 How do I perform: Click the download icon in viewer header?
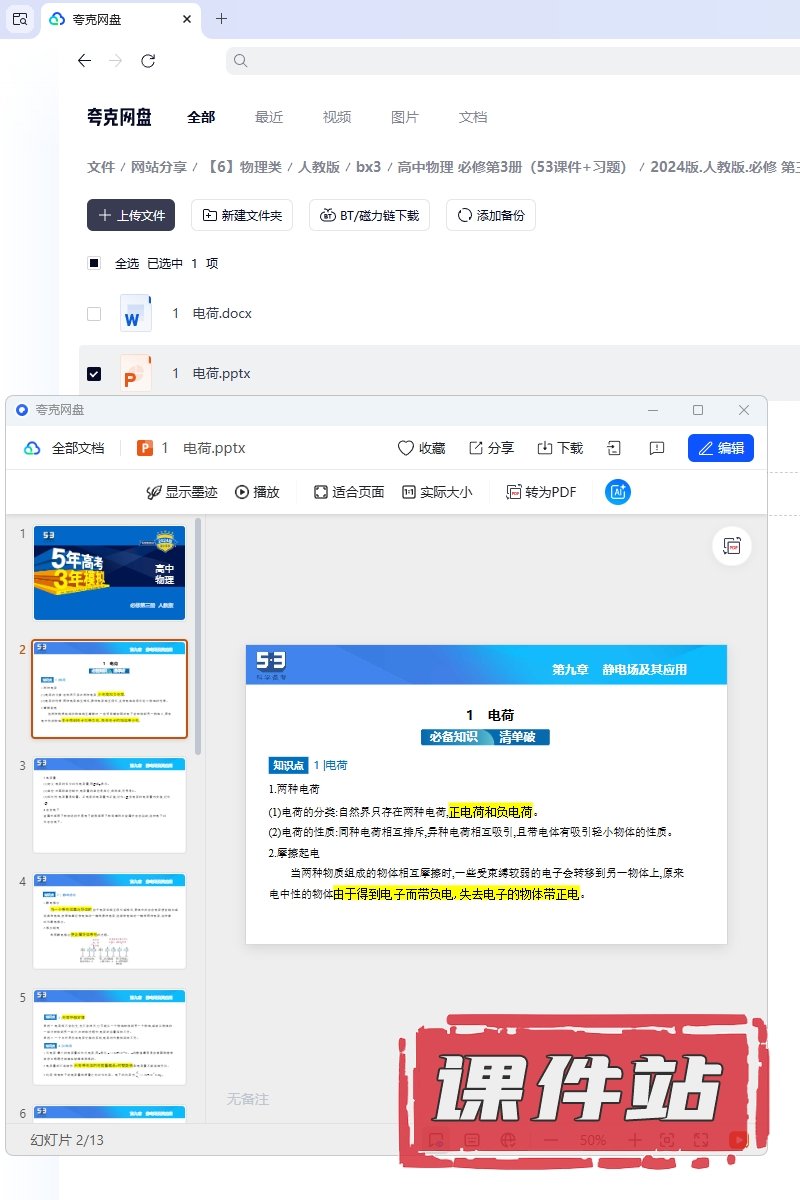[x=560, y=448]
